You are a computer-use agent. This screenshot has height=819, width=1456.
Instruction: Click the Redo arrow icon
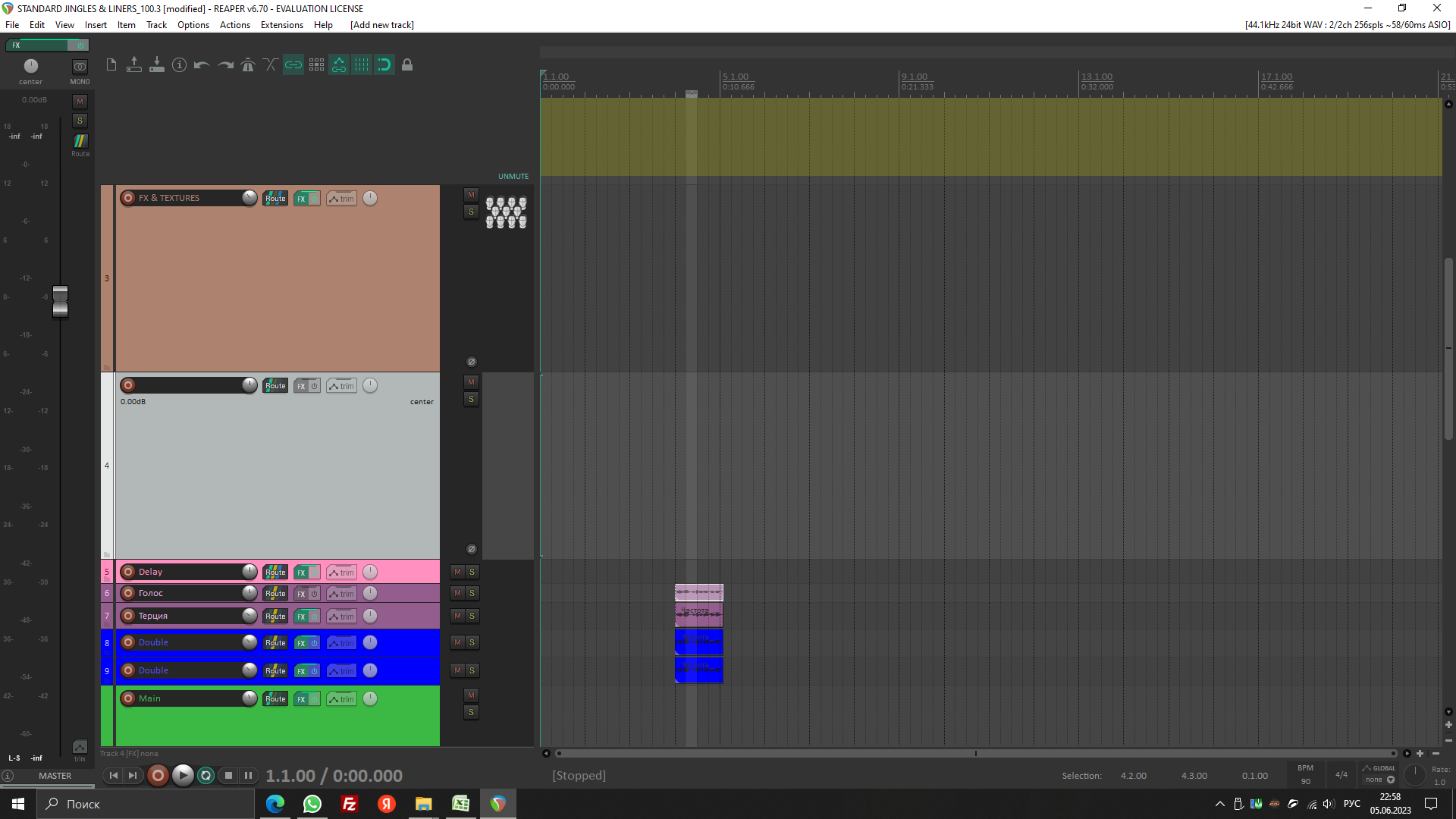pos(225,65)
